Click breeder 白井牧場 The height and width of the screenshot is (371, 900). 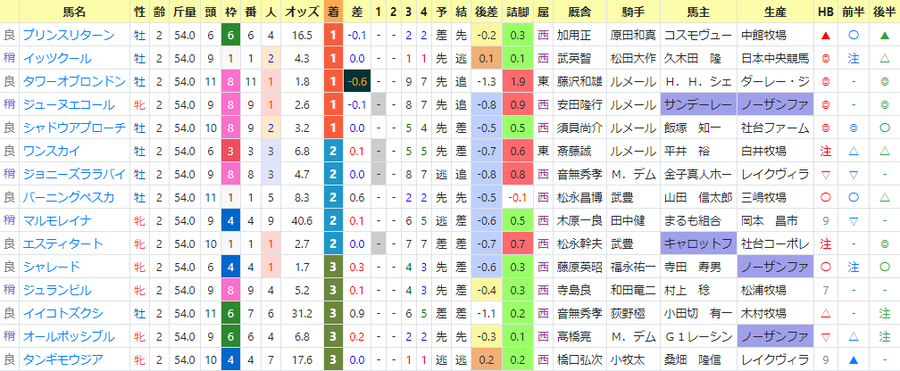pyautogui.click(x=764, y=151)
